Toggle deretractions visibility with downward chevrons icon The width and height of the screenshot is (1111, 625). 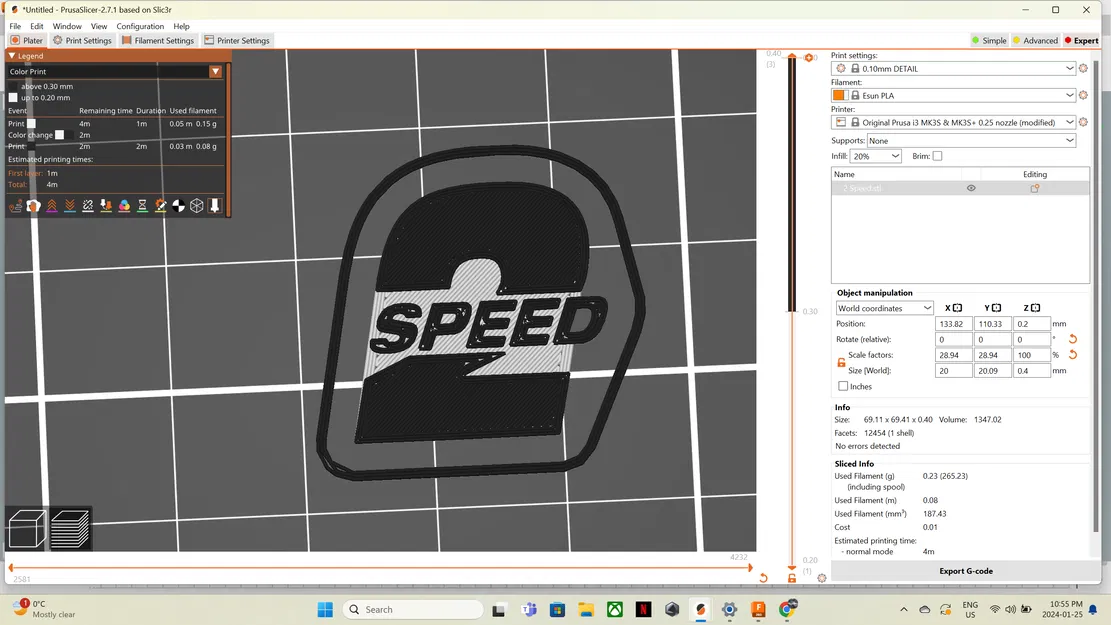click(x=69, y=205)
